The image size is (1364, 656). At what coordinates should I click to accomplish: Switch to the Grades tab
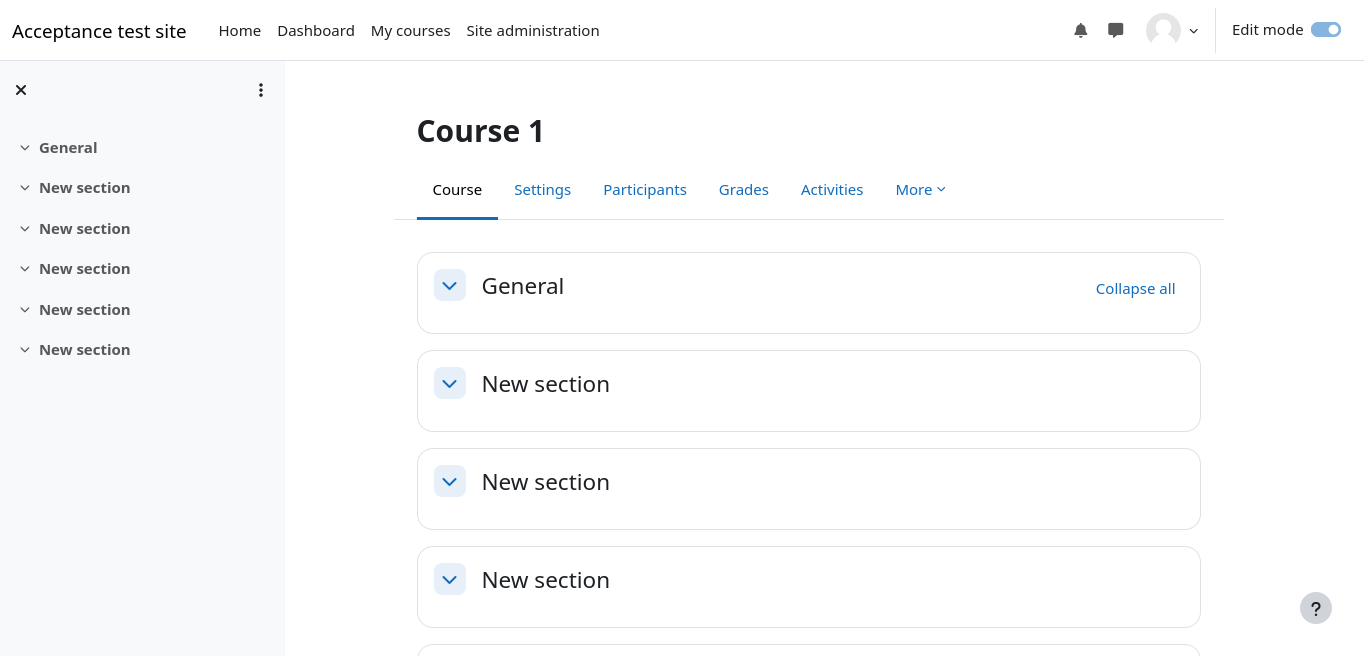coord(743,190)
